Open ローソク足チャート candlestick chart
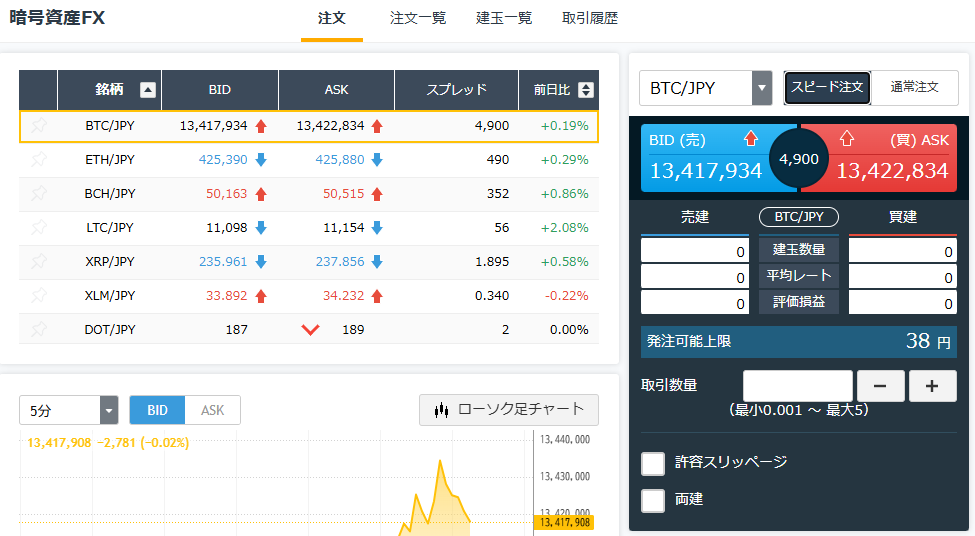975x536 pixels. (509, 410)
